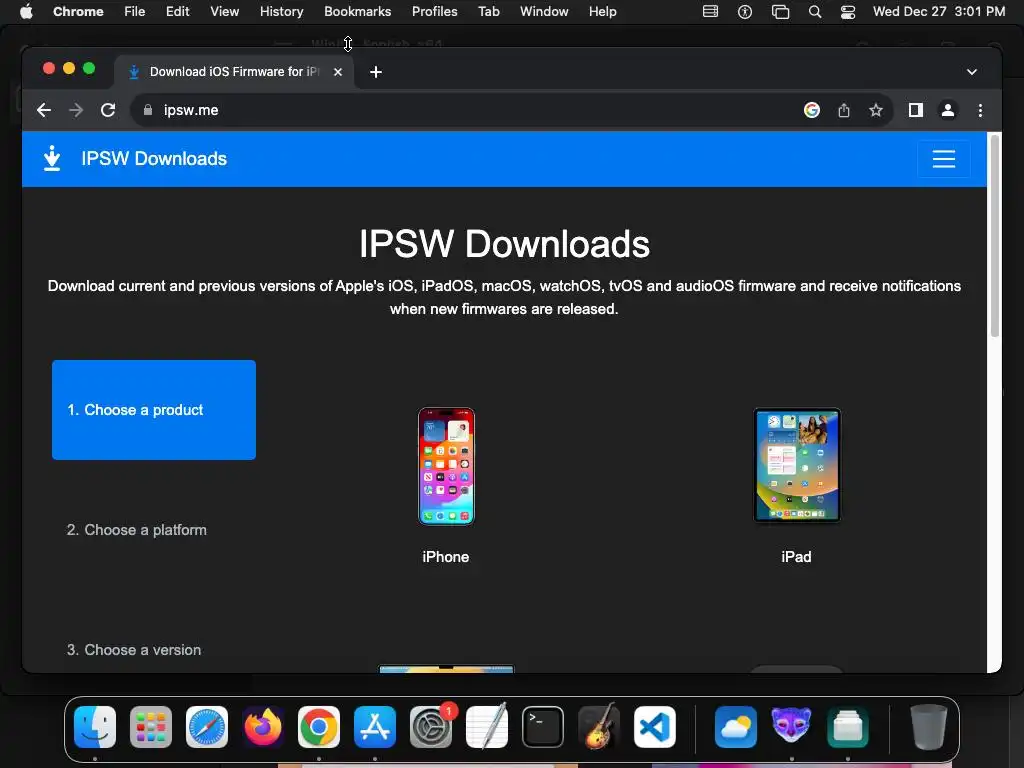The height and width of the screenshot is (768, 1024).
Task: Open the History menu
Action: coord(281,12)
